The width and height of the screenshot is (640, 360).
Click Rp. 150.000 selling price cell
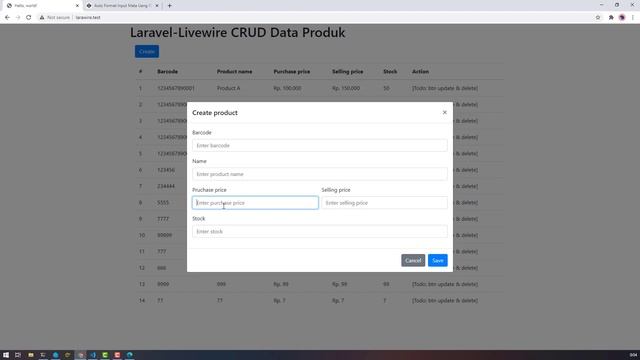coord(346,88)
